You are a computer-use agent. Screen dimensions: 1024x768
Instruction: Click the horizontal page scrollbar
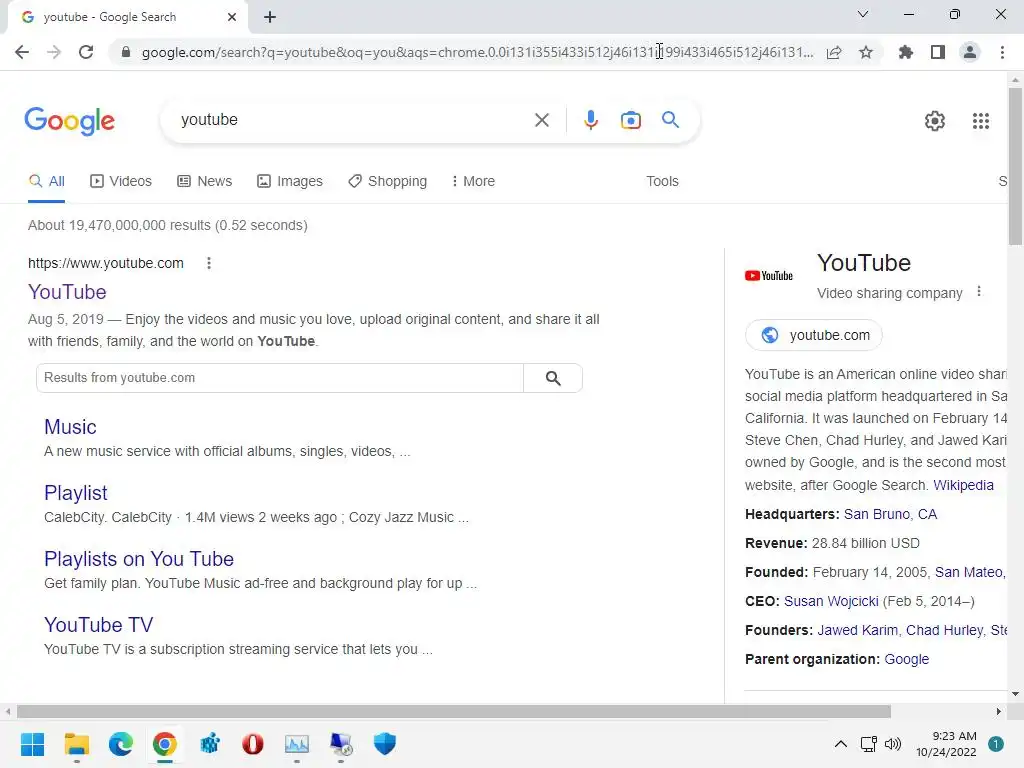454,711
